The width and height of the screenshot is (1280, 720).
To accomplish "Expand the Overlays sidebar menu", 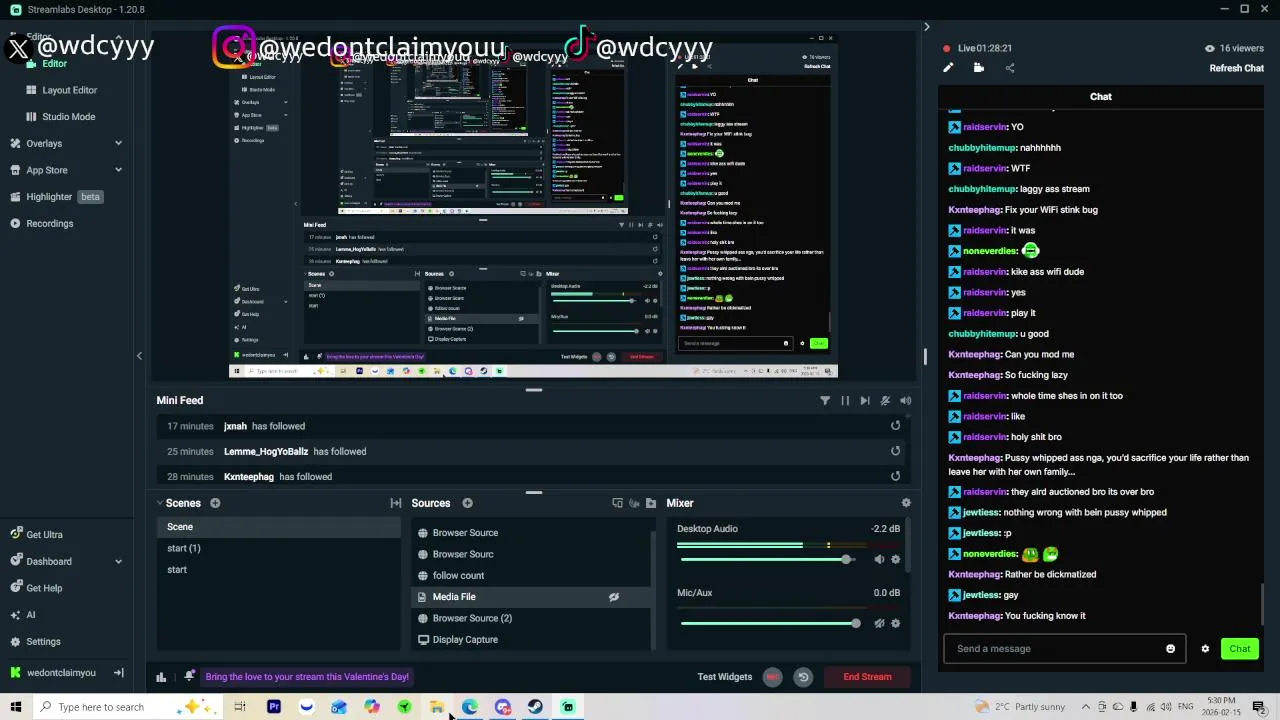I will click(118, 143).
